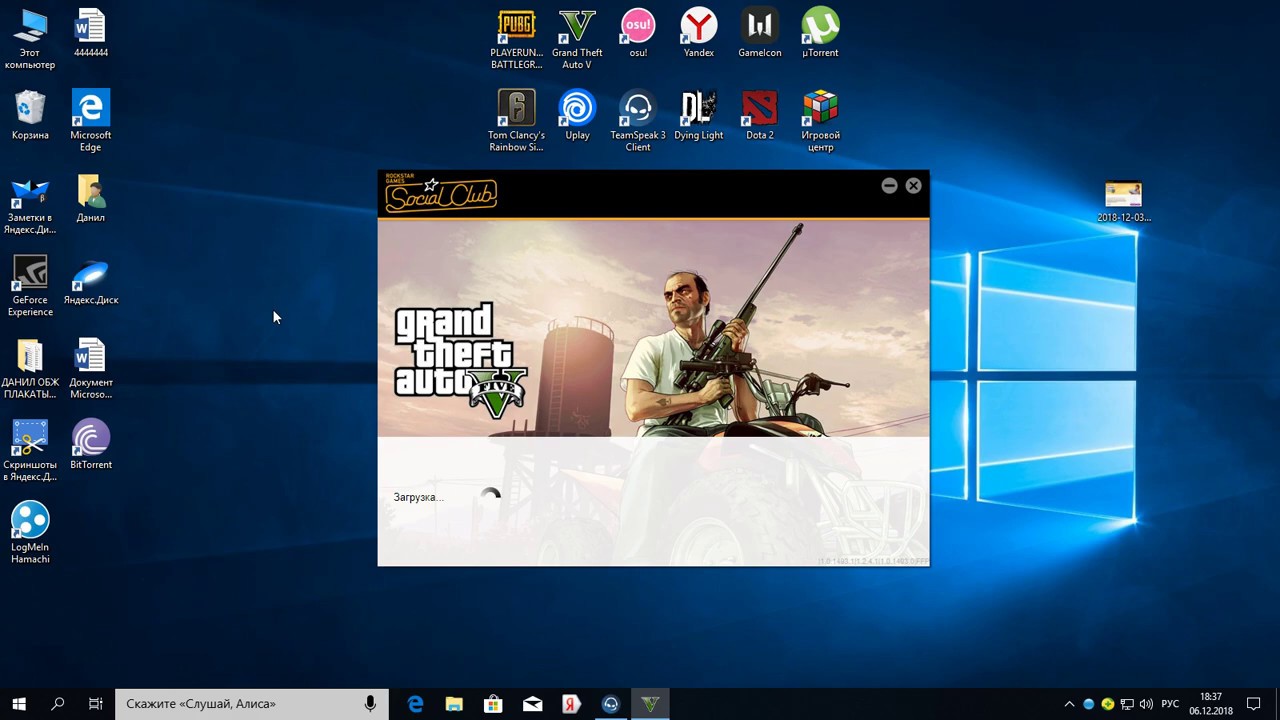
Task: Click the Загрузка loading text
Action: (x=418, y=497)
